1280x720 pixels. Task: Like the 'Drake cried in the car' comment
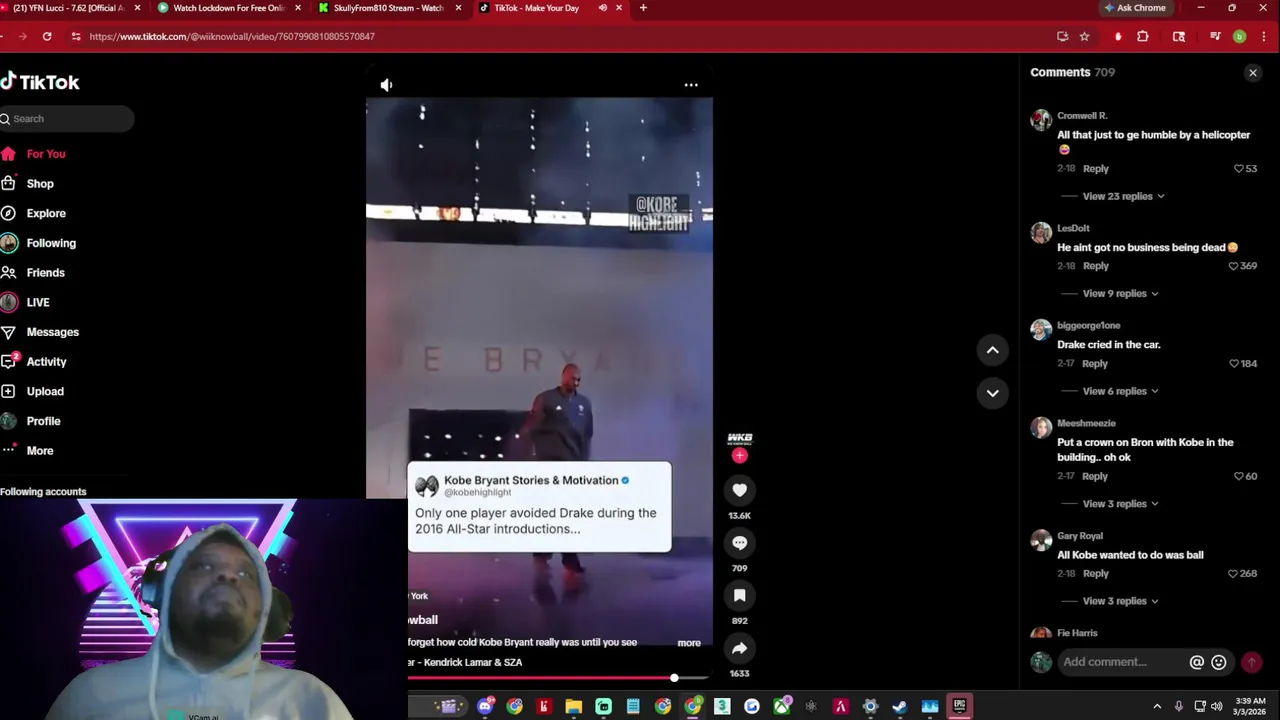(x=1233, y=364)
